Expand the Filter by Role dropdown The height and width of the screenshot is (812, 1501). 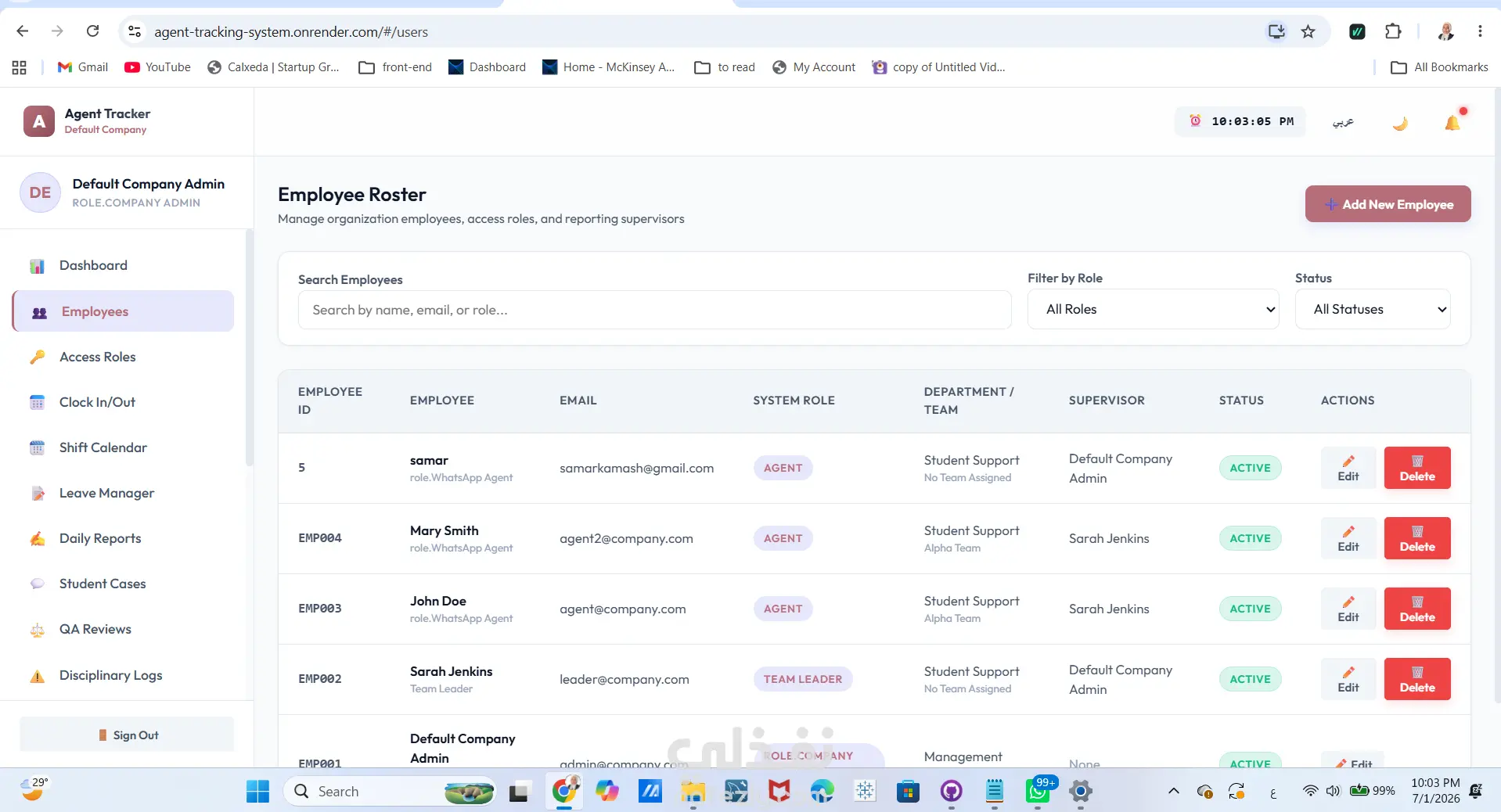[x=1153, y=309]
